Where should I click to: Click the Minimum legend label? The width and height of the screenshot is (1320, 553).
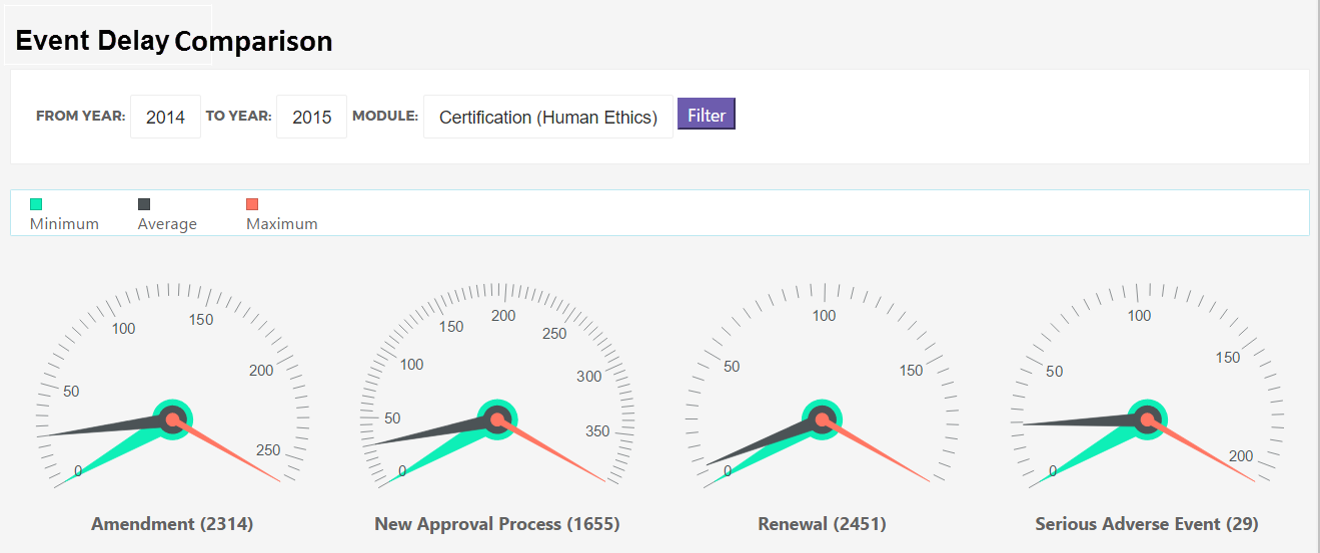pos(64,224)
